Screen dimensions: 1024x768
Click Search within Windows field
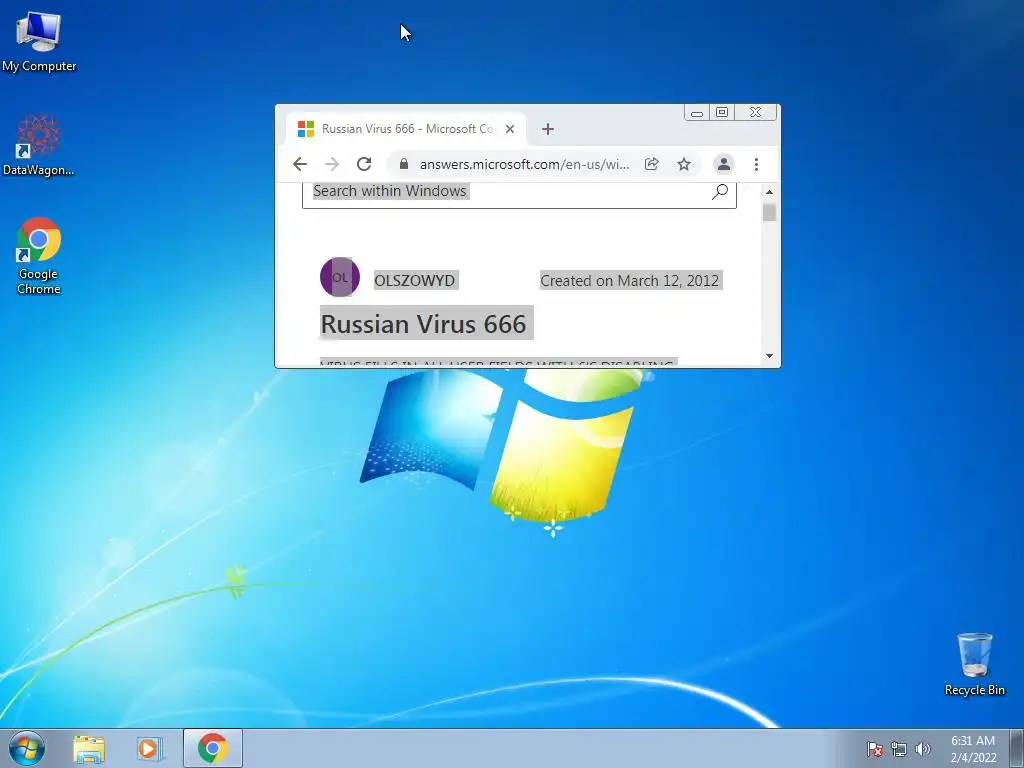pyautogui.click(x=519, y=195)
